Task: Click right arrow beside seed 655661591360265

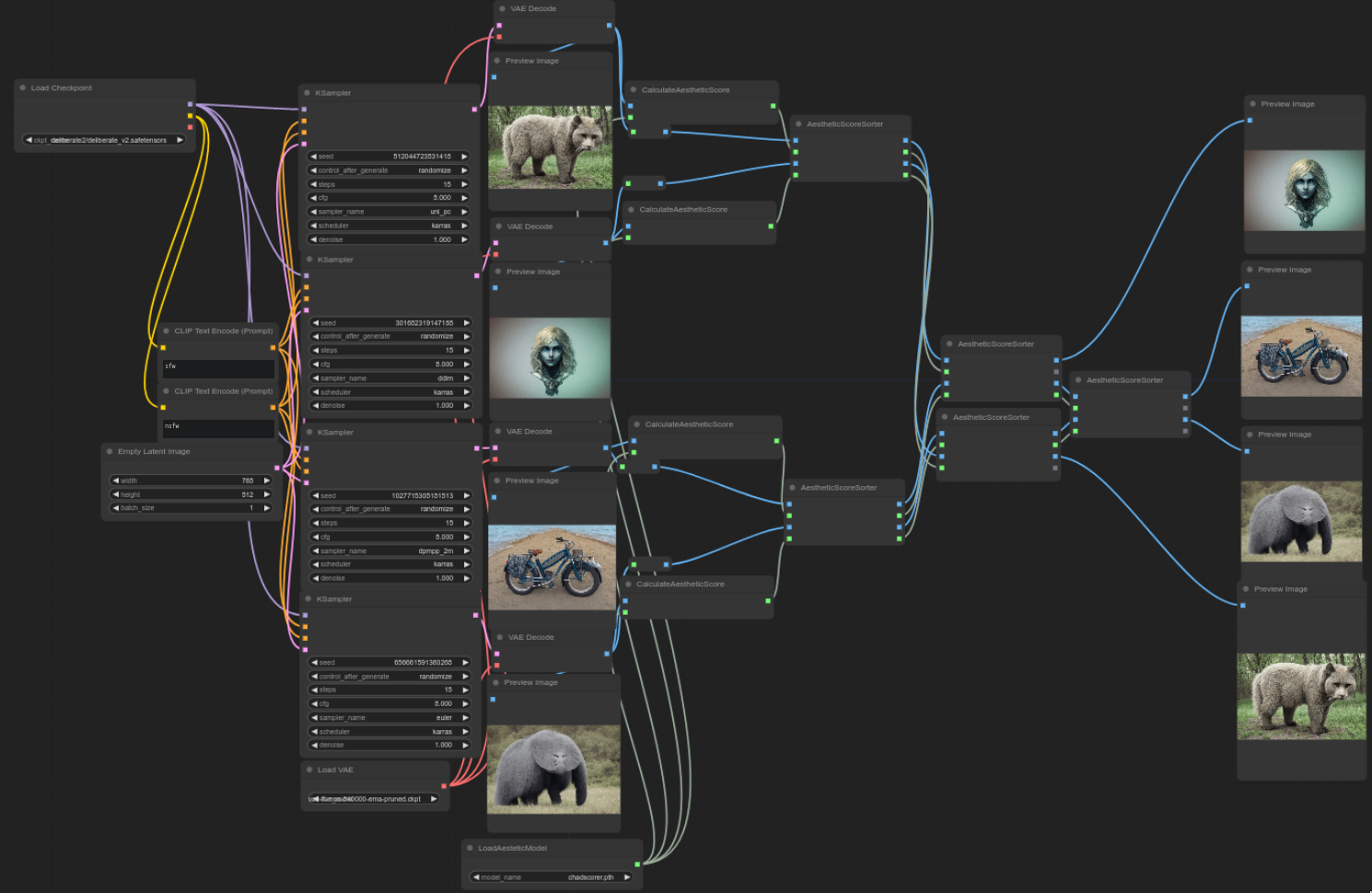Action: pos(465,663)
